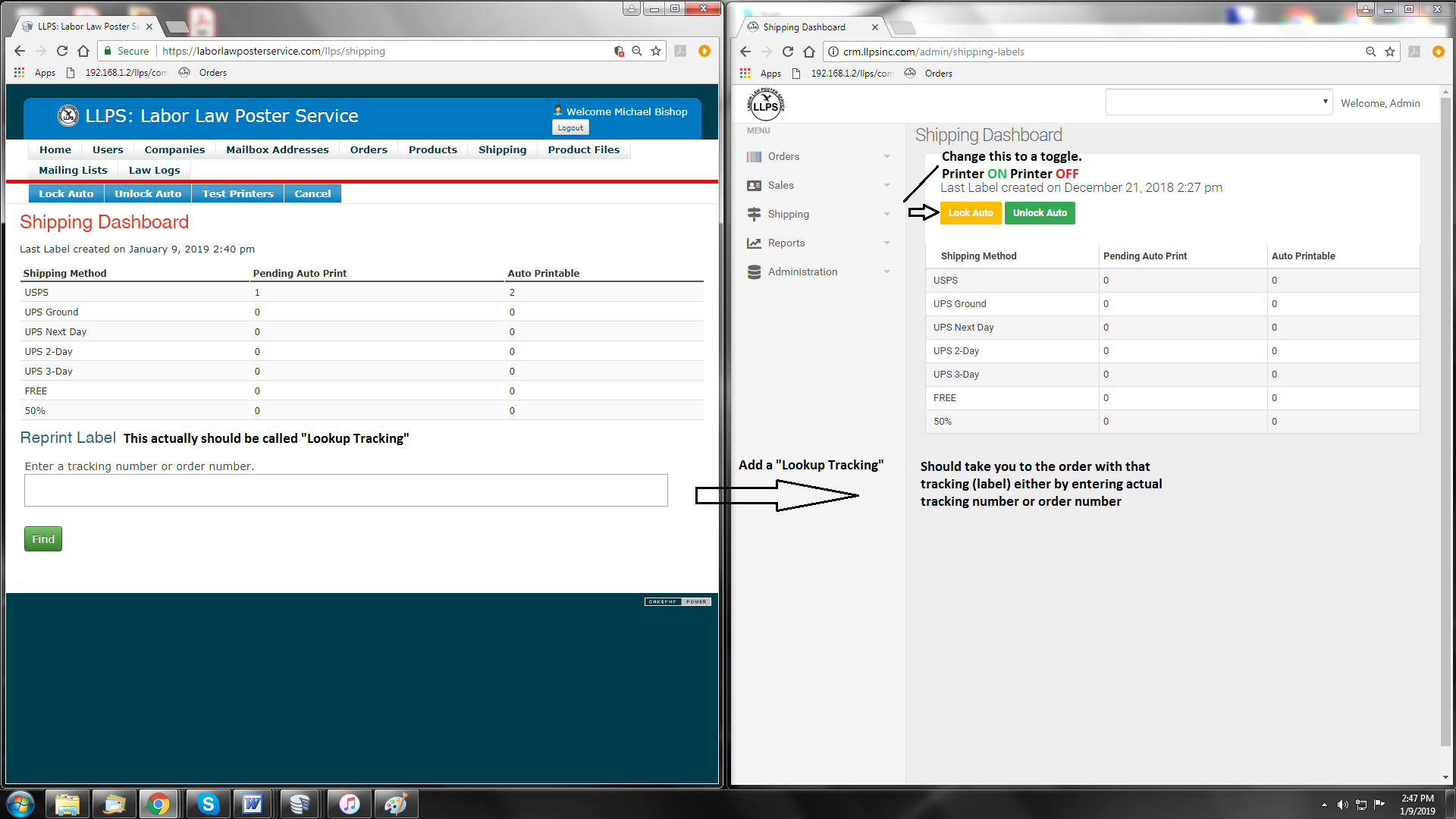This screenshot has width=1456, height=819.
Task: Open the dropdown next to Welcome, Admin
Action: click(x=1218, y=102)
